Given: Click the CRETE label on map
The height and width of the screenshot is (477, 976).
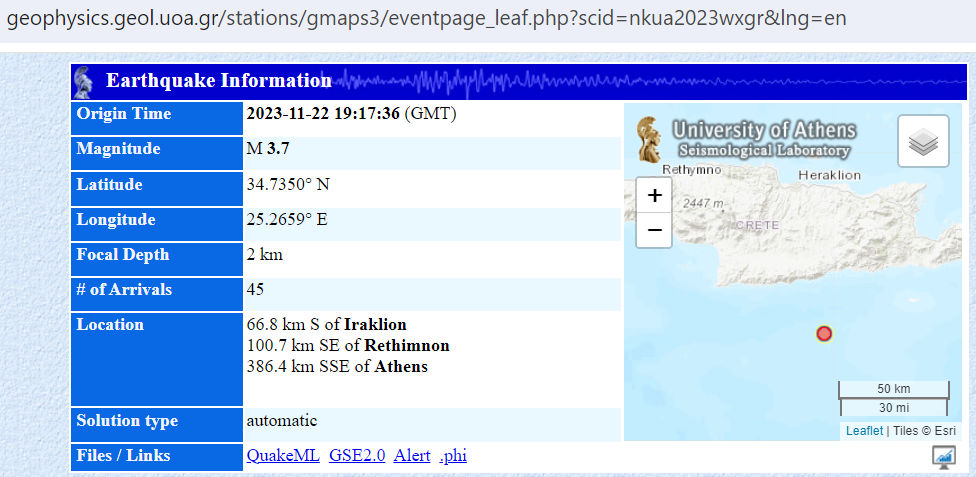Looking at the screenshot, I should [756, 226].
